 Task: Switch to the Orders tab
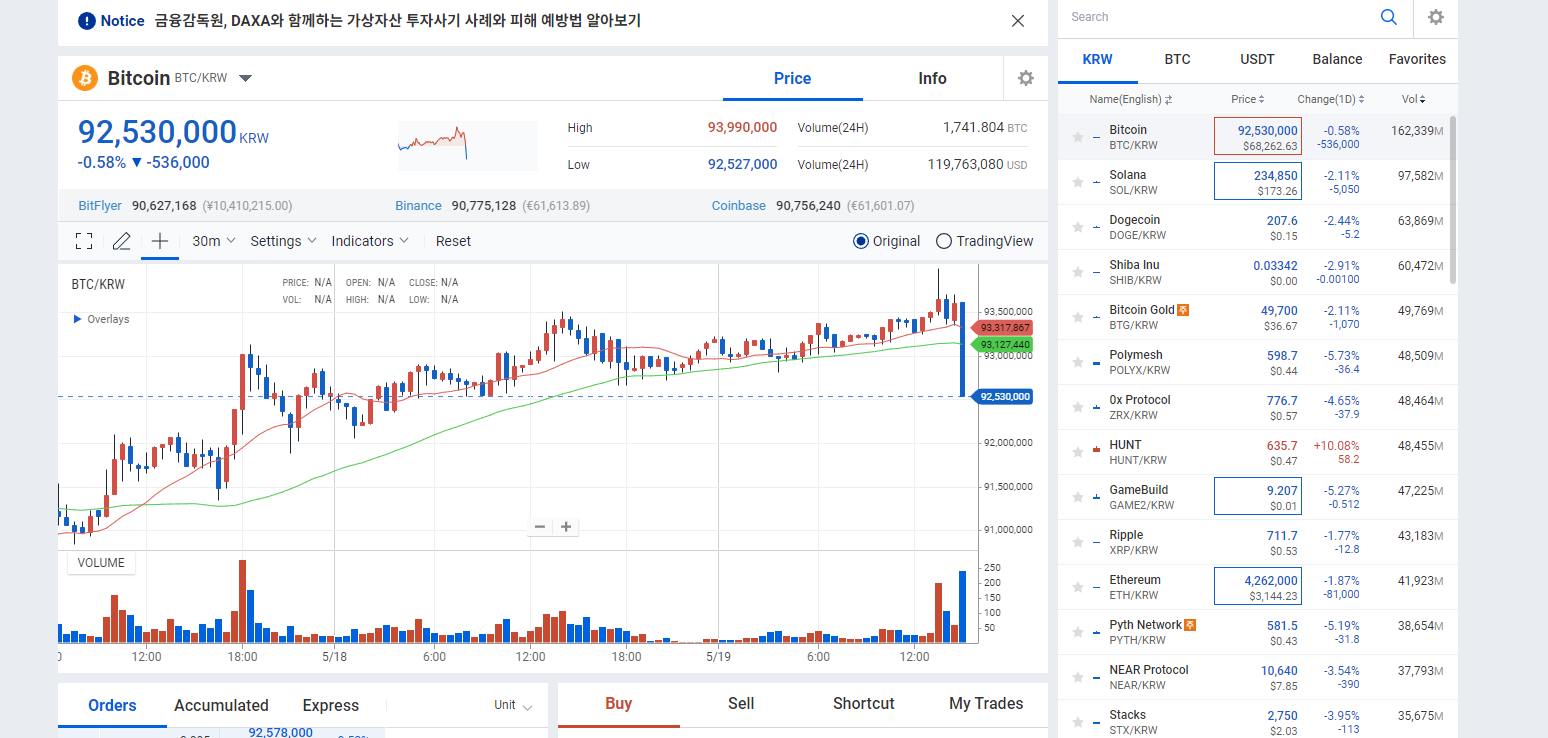click(x=112, y=705)
